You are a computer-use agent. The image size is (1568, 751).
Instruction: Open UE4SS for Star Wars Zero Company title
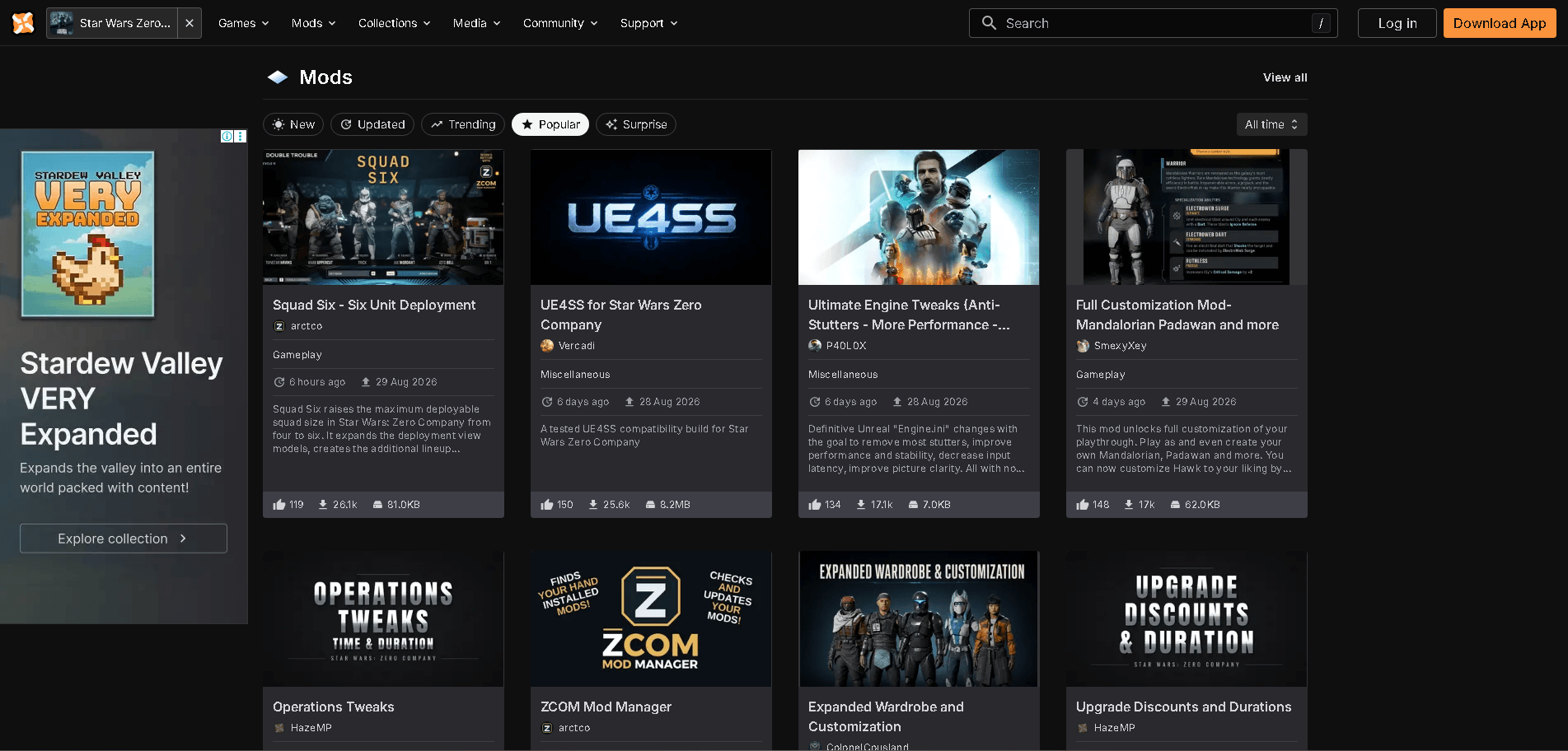coord(621,315)
